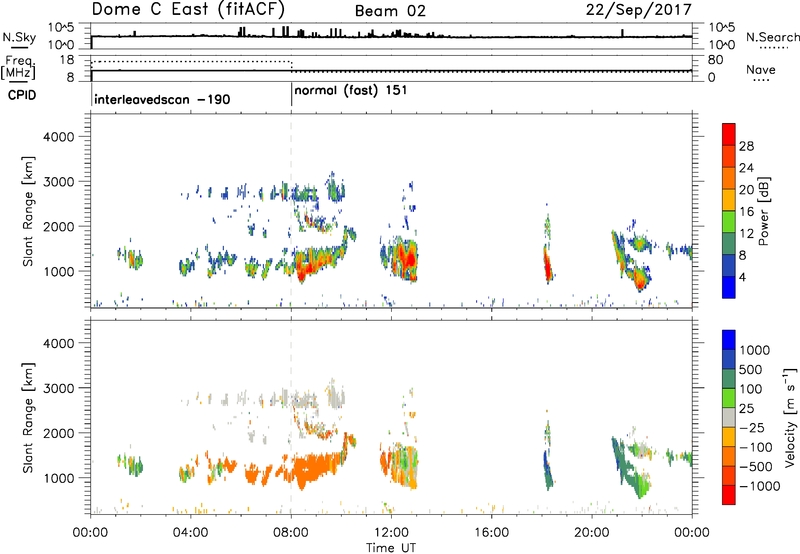Pick the bright blue bottom Power colorbar segment
Image resolution: width=800 pixels, height=554 pixels.
coord(729,287)
